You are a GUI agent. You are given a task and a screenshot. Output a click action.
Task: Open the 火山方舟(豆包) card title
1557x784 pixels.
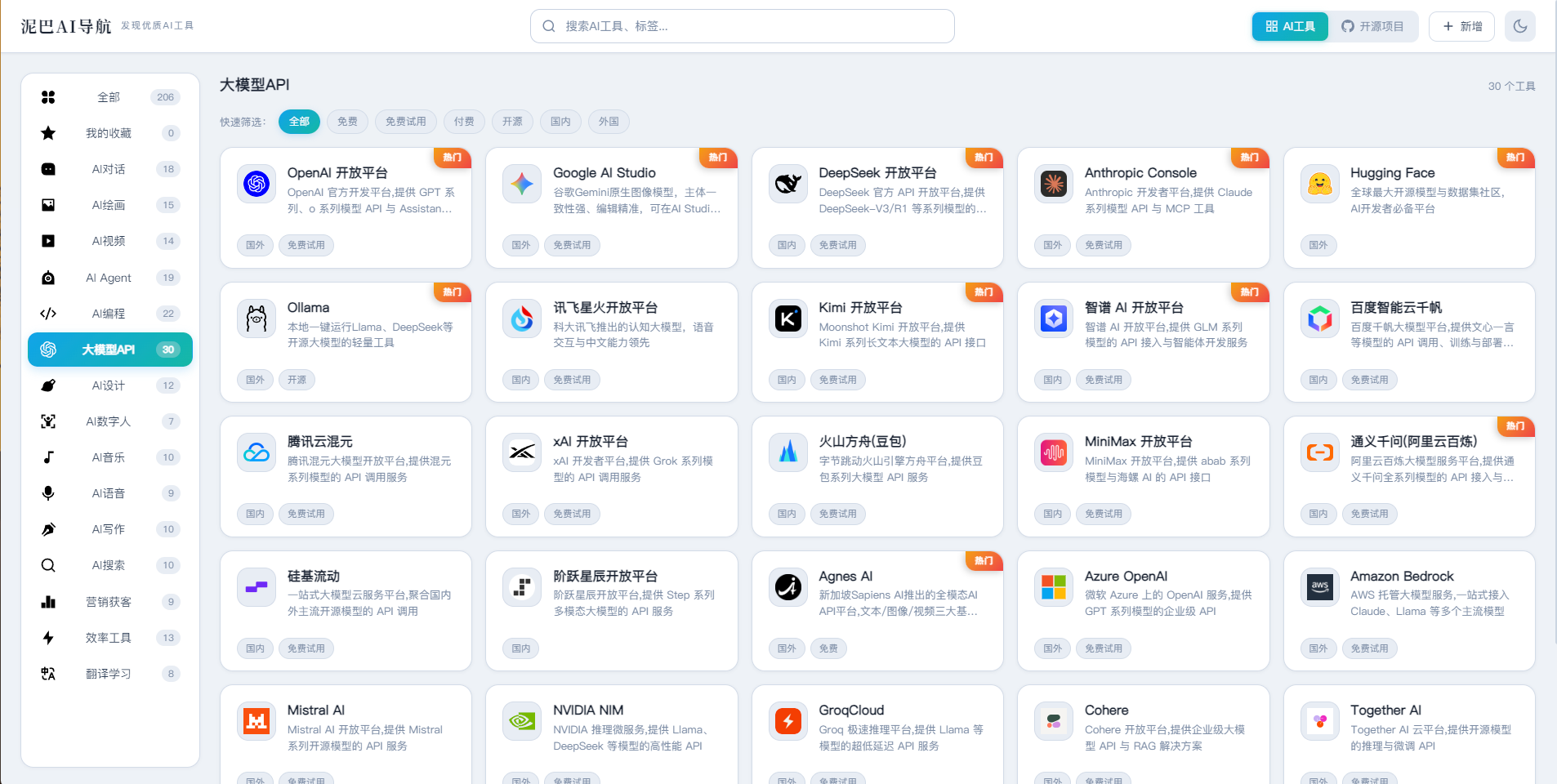point(863,442)
